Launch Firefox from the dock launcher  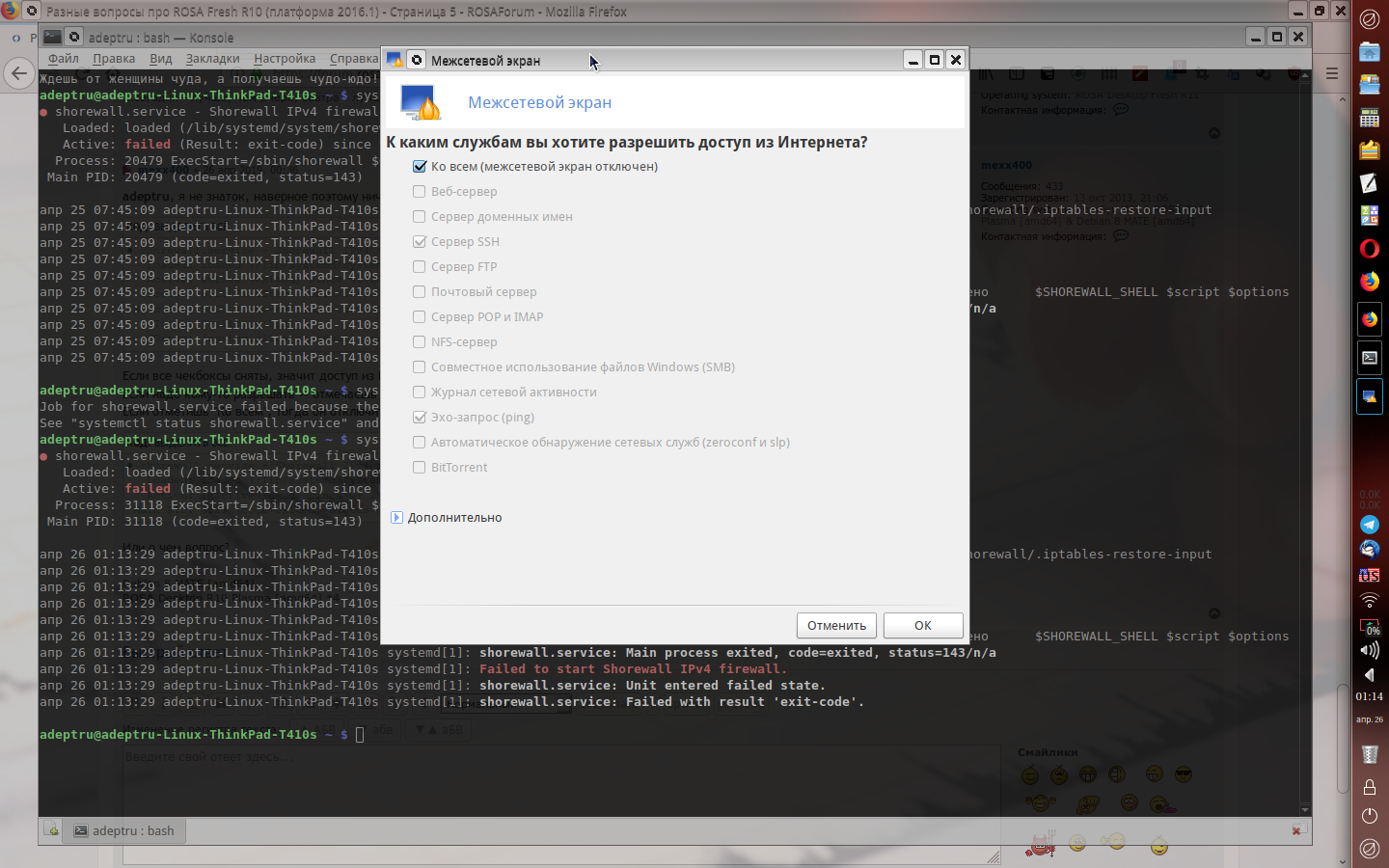click(1370, 282)
